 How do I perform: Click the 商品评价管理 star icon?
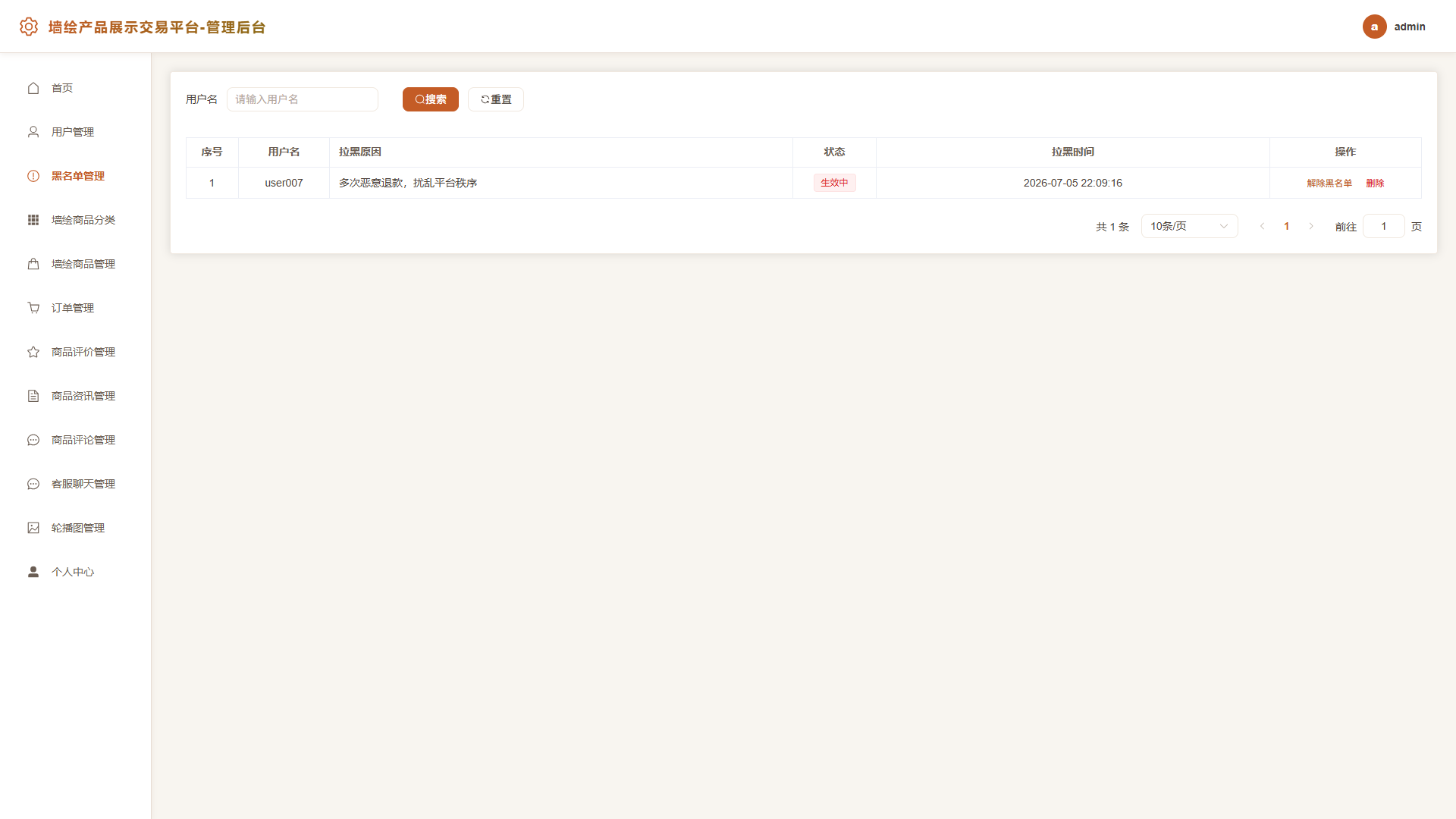33,352
